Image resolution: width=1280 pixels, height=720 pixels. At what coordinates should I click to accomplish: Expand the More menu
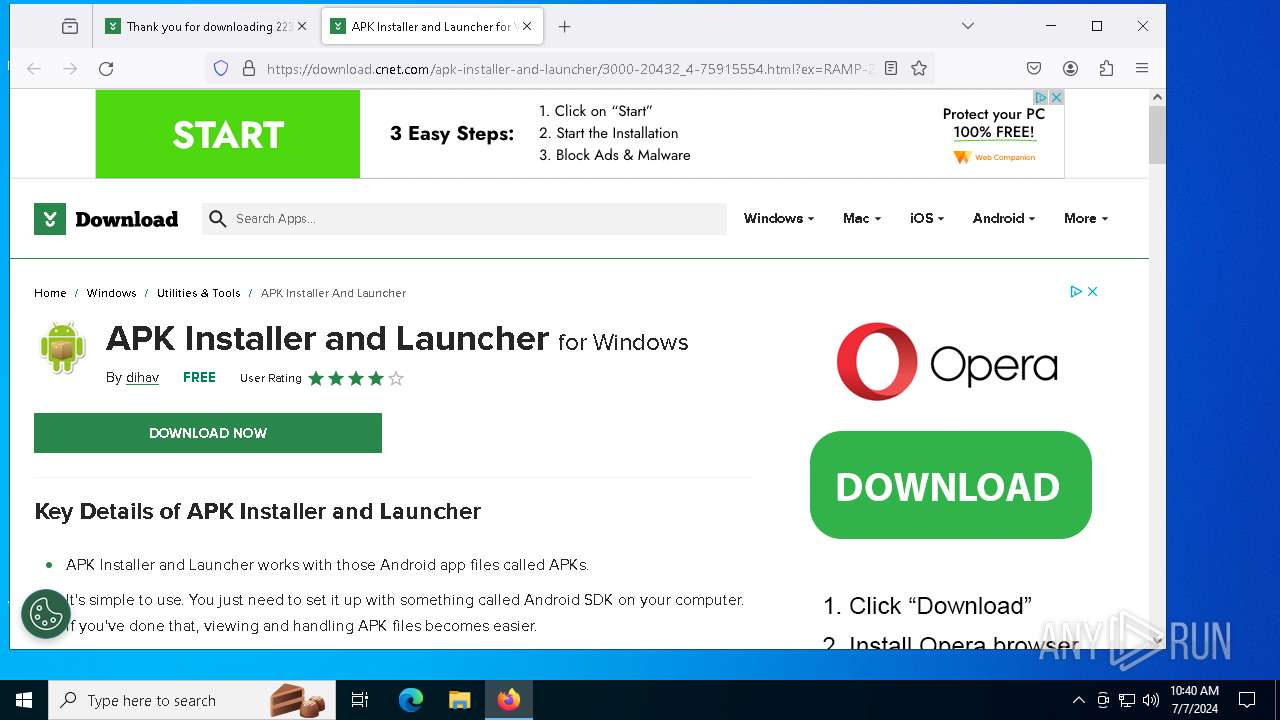point(1086,218)
